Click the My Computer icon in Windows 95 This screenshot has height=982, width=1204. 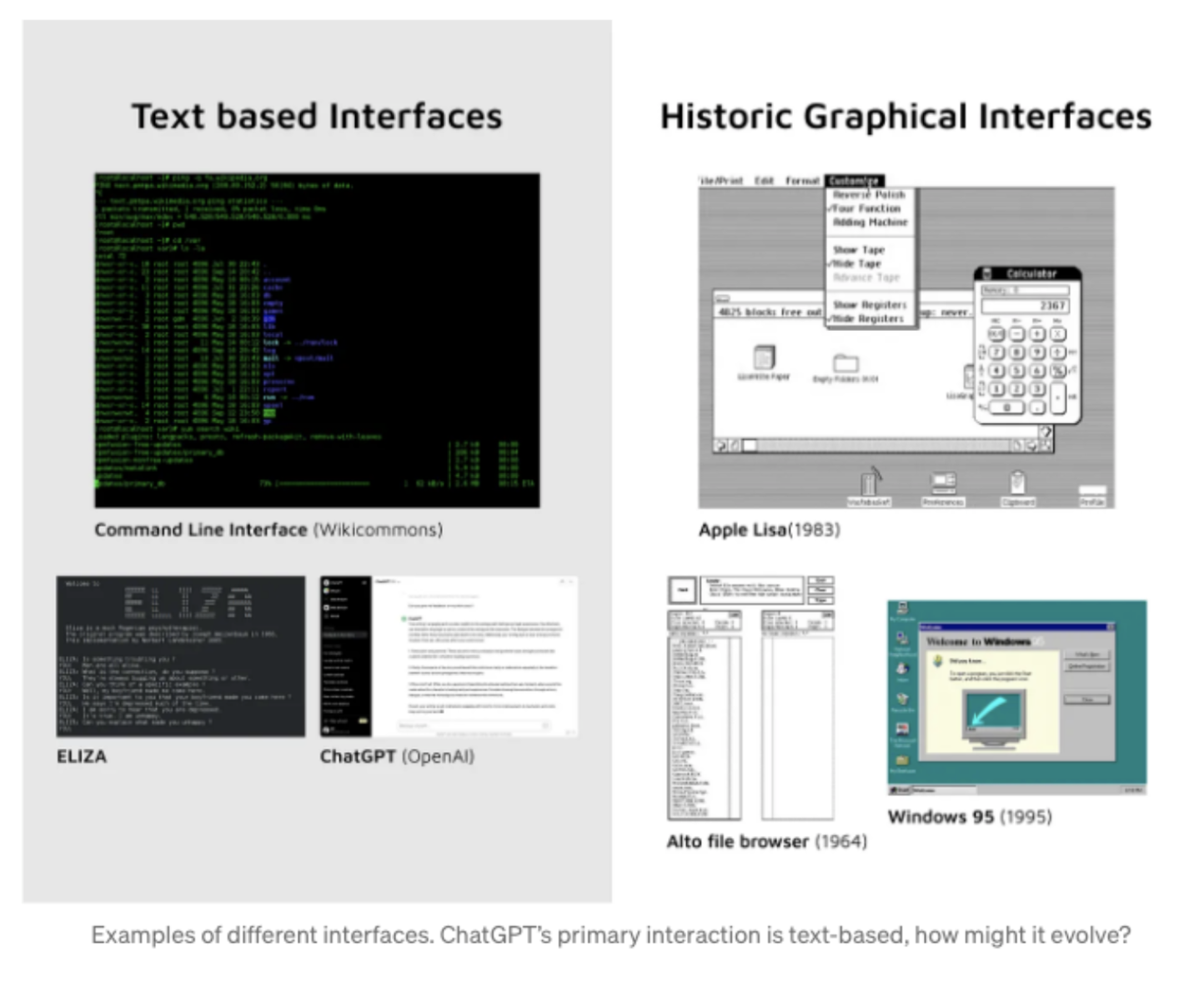point(902,610)
